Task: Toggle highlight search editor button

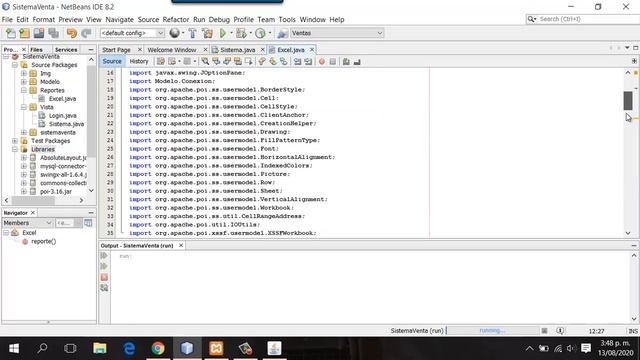Action: 238,62
